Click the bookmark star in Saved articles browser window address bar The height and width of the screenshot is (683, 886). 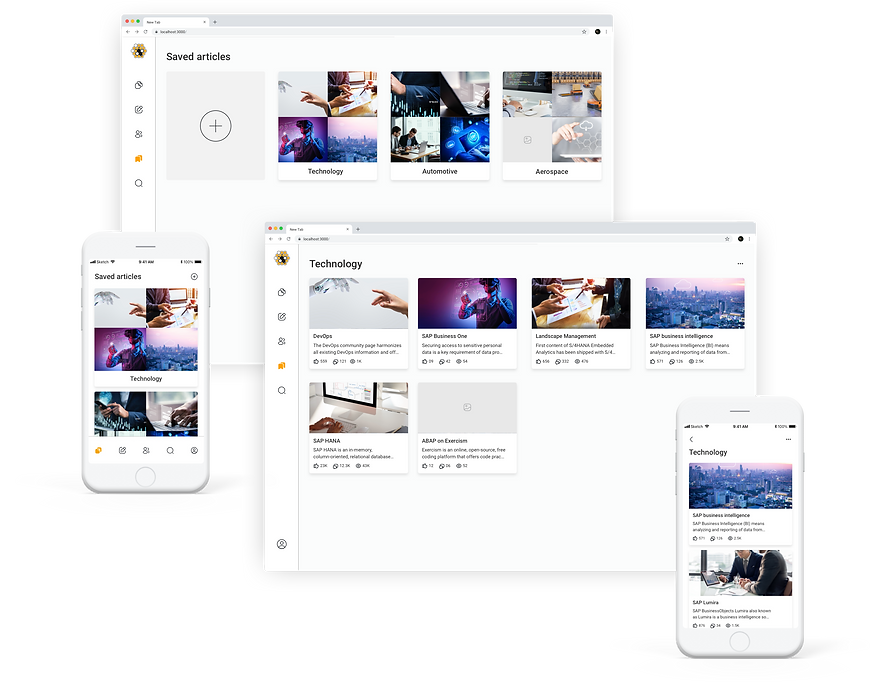point(584,32)
